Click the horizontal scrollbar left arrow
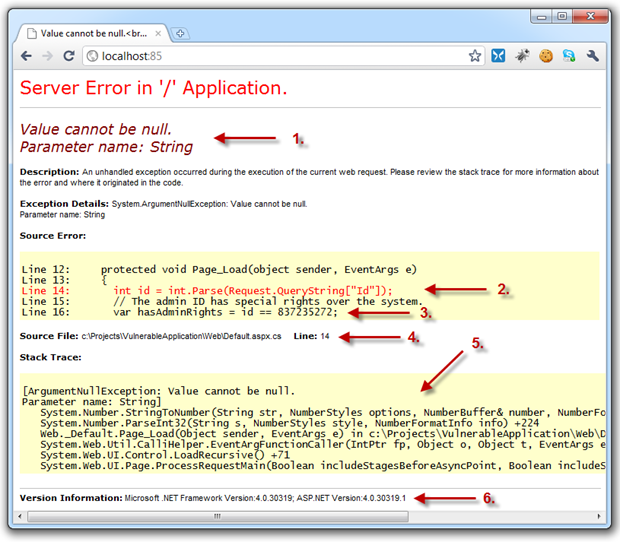 click(x=19, y=516)
